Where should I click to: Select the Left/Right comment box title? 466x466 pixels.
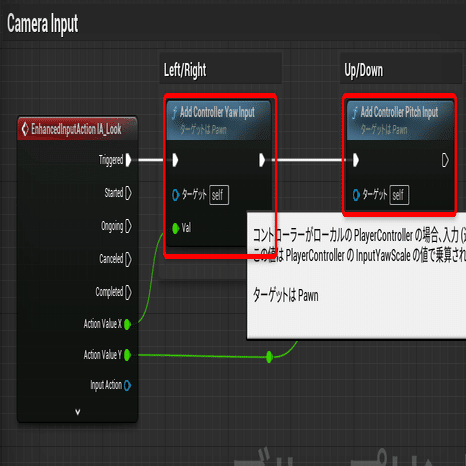[x=185, y=70]
